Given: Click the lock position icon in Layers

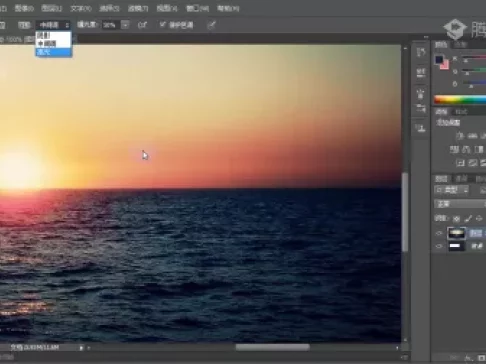Looking at the screenshot, I should 479,219.
